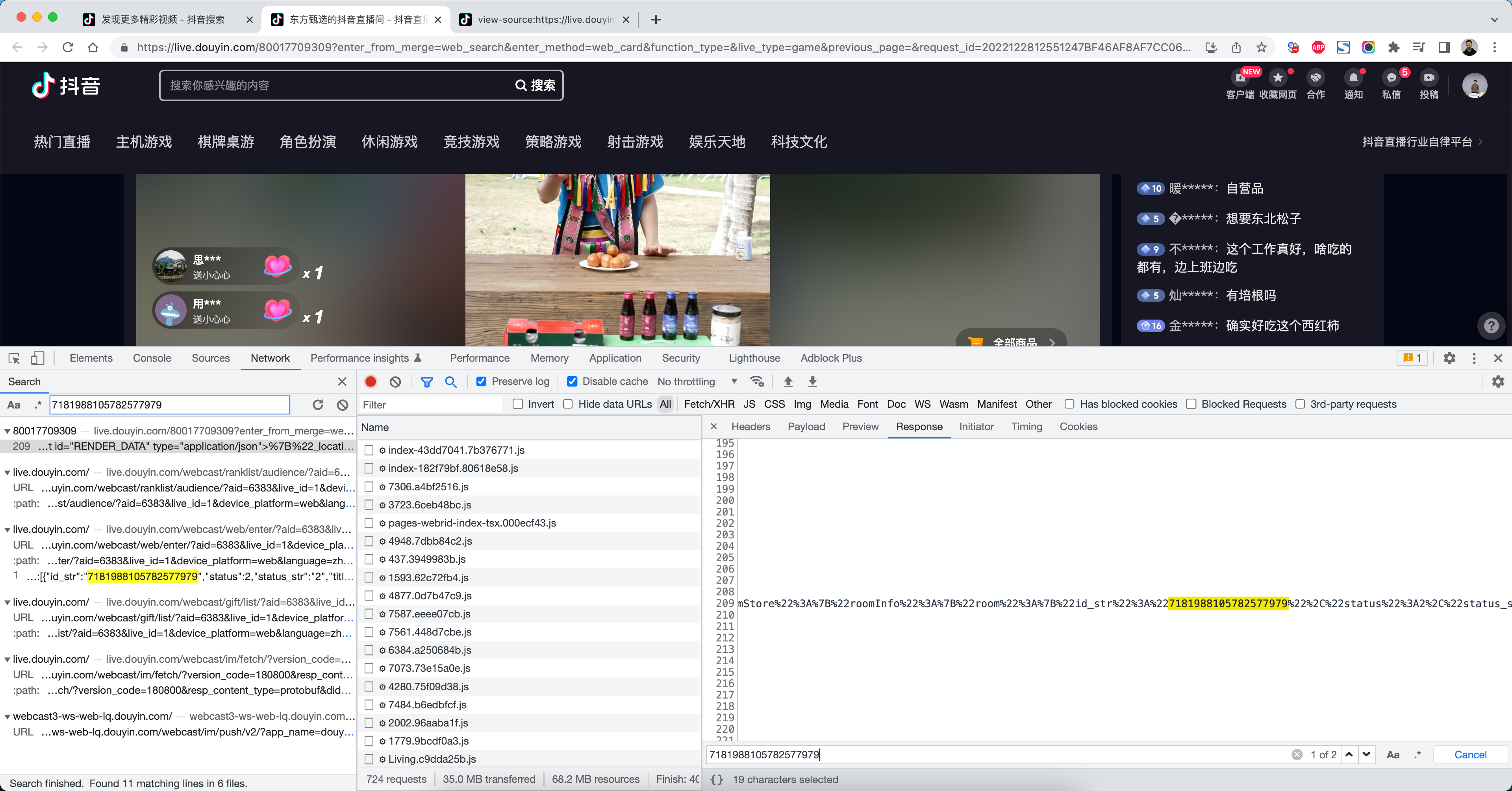Open the 棋牌桌游 category
The width and height of the screenshot is (1512, 791).
(226, 141)
